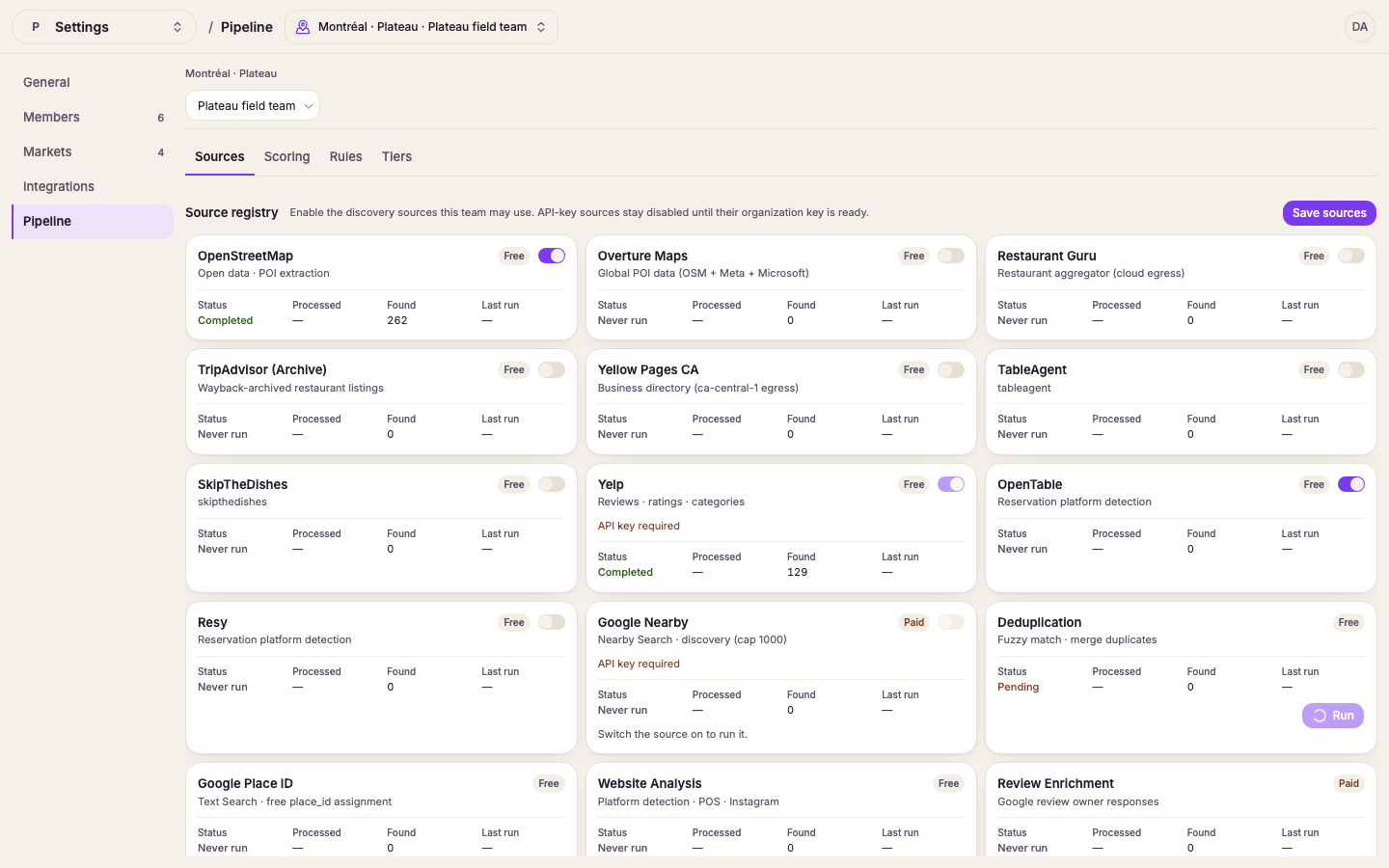Open the Tiers tab

pos(396,157)
